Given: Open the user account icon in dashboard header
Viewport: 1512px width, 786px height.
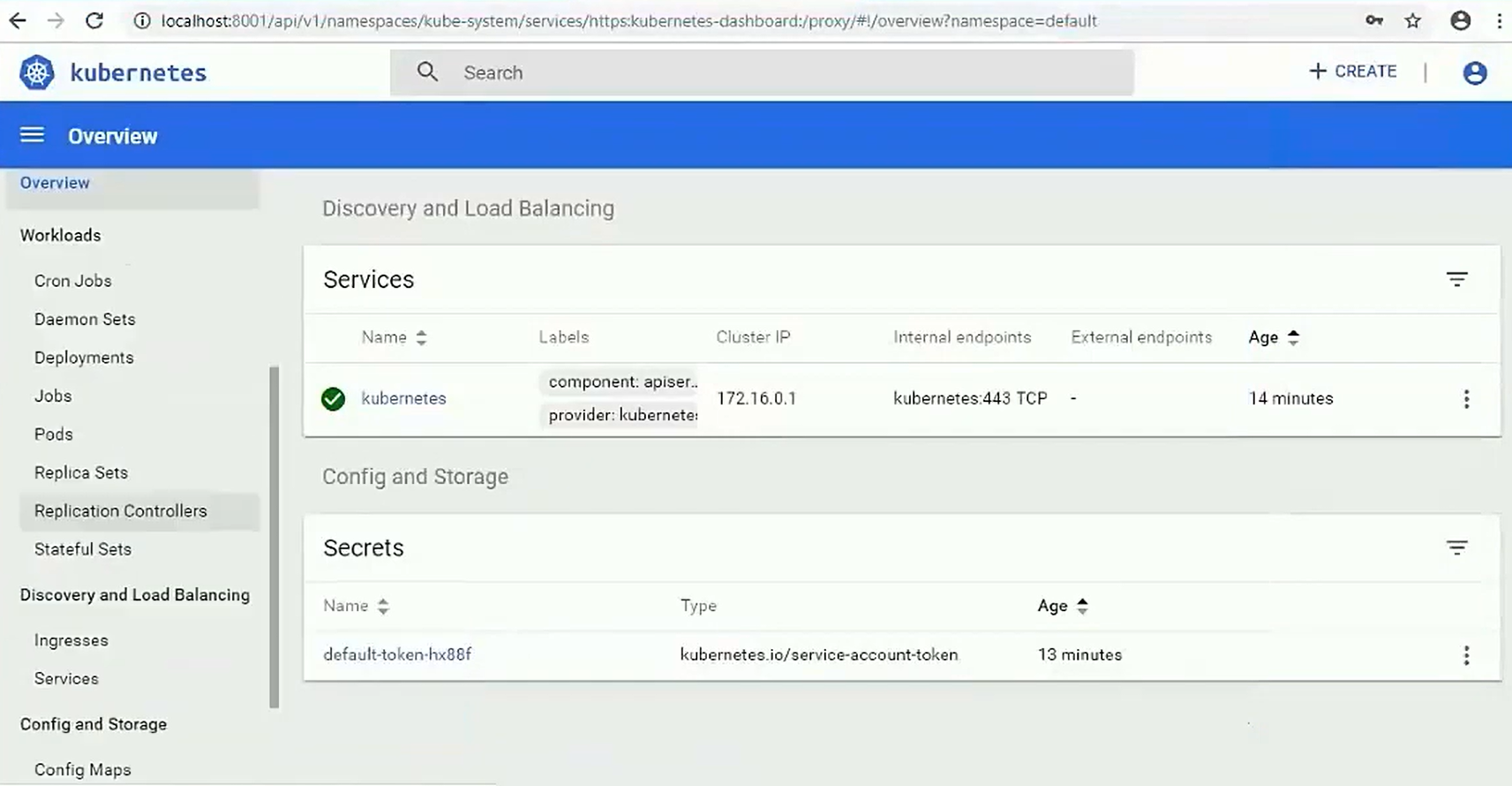Looking at the screenshot, I should click(1475, 72).
